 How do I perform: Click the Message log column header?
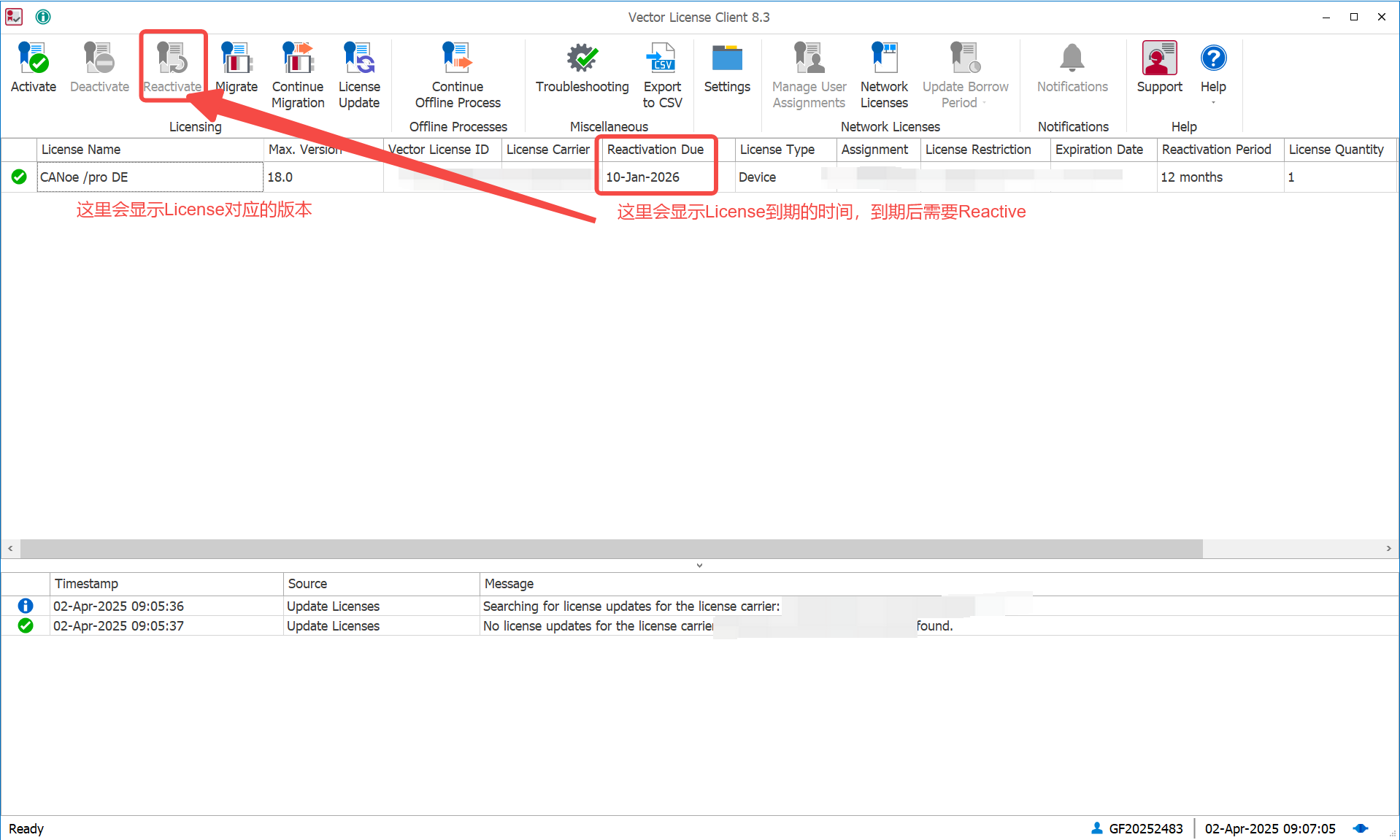point(939,584)
